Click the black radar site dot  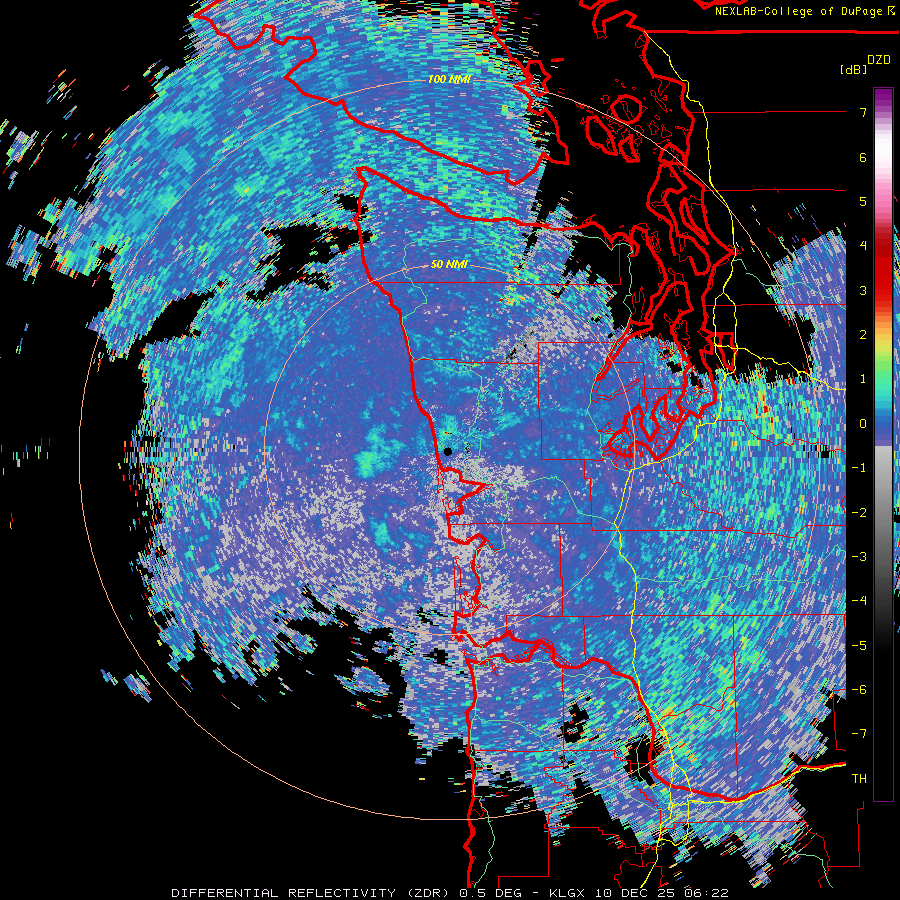448,452
